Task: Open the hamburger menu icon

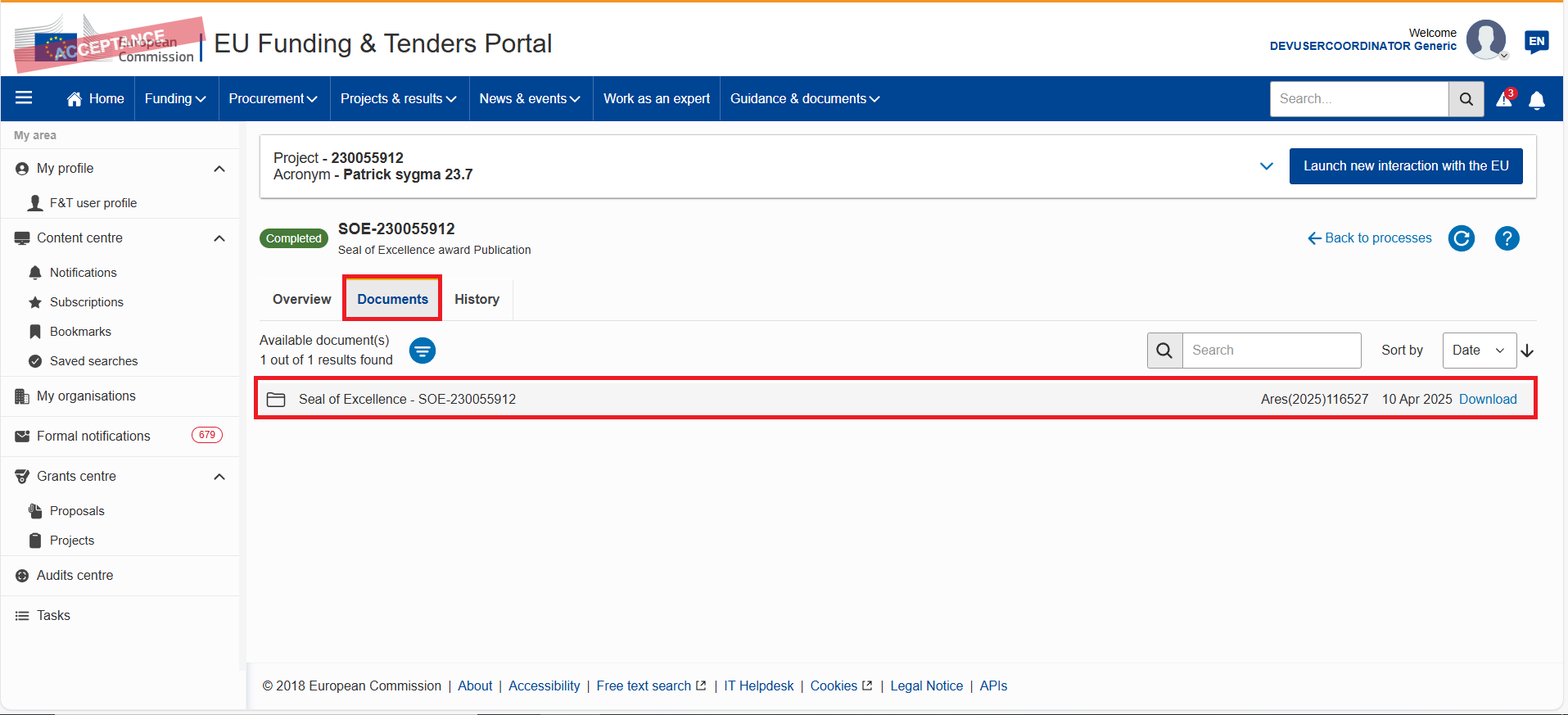Action: [24, 98]
